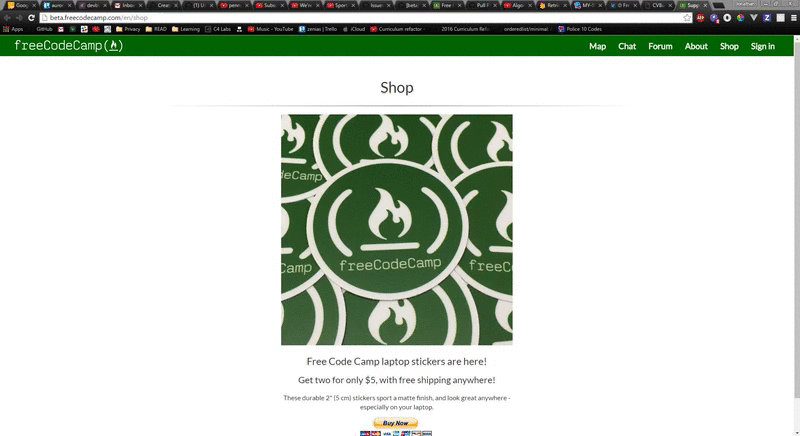
Task: Click the freeCodeCamp logo in navbar
Action: (x=69, y=46)
